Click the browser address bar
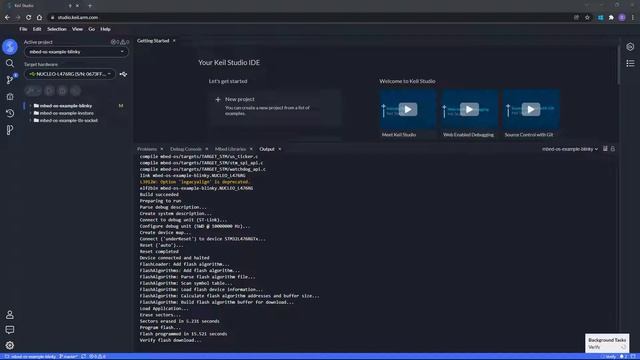This screenshot has height=360, width=640. coord(310,18)
